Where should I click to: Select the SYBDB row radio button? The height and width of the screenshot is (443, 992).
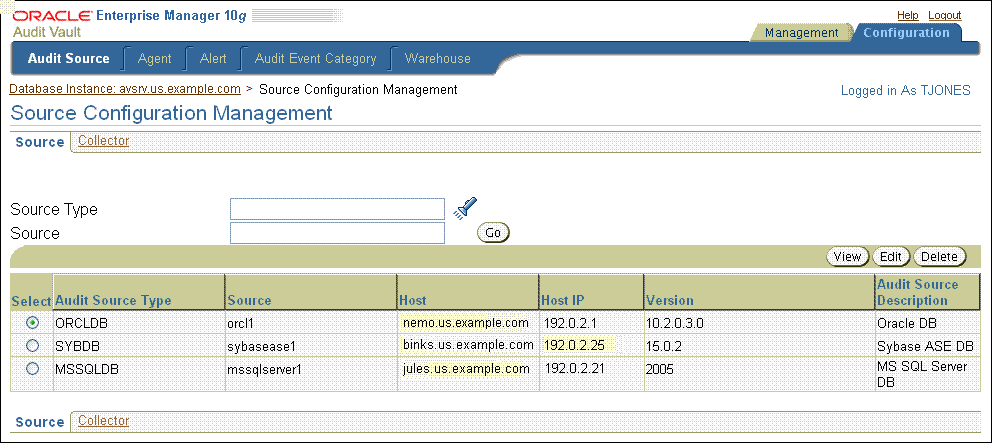[32, 346]
